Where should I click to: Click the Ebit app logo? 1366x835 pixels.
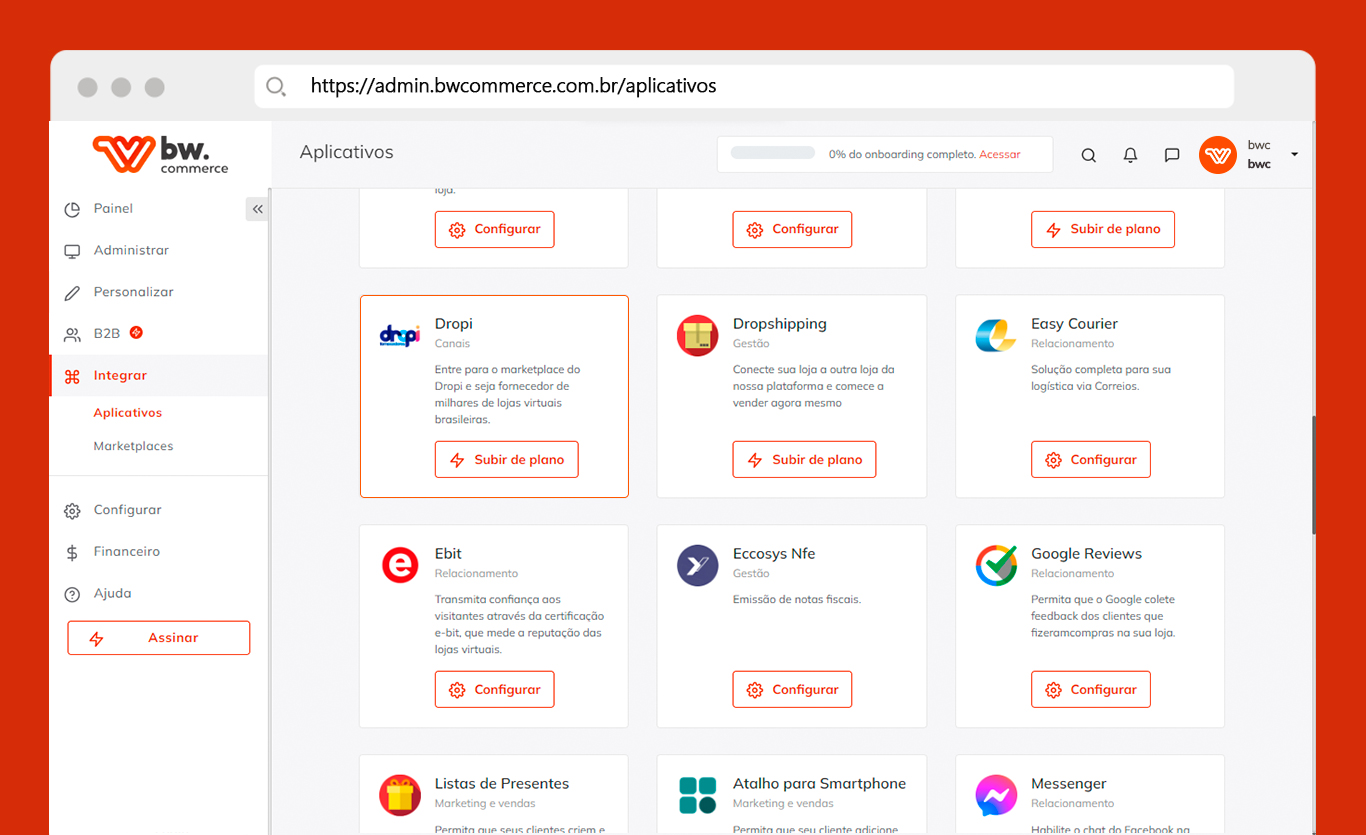point(400,565)
